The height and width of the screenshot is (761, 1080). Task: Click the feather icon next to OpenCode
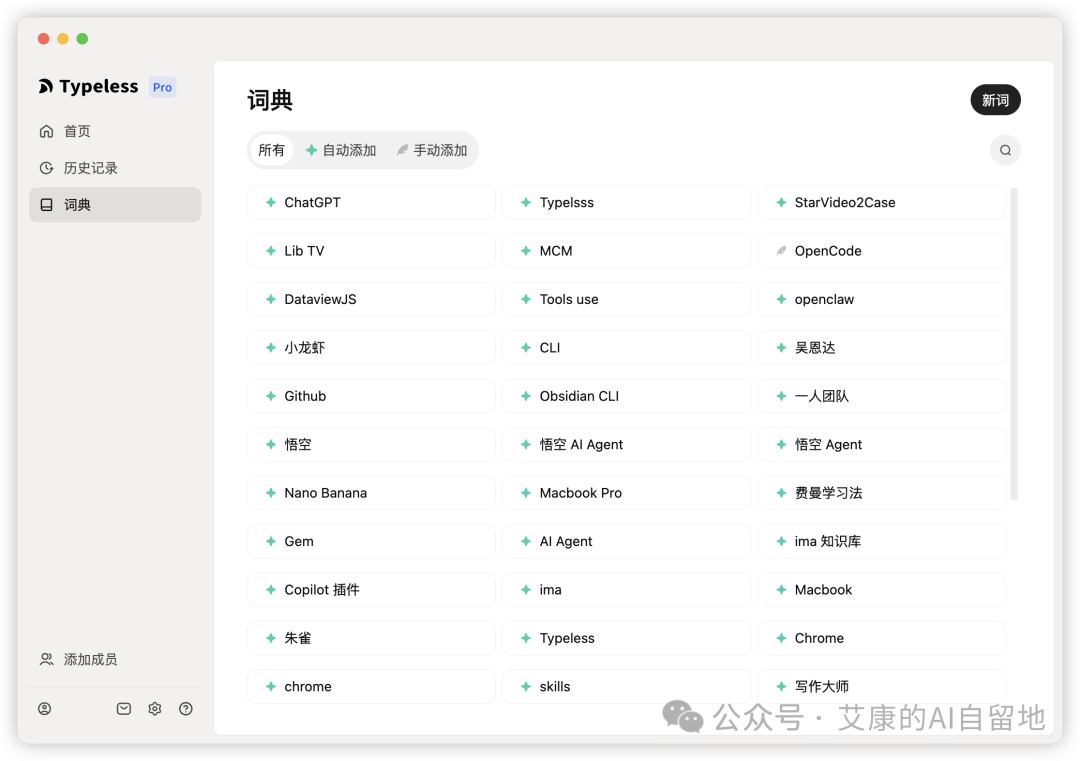coord(781,251)
